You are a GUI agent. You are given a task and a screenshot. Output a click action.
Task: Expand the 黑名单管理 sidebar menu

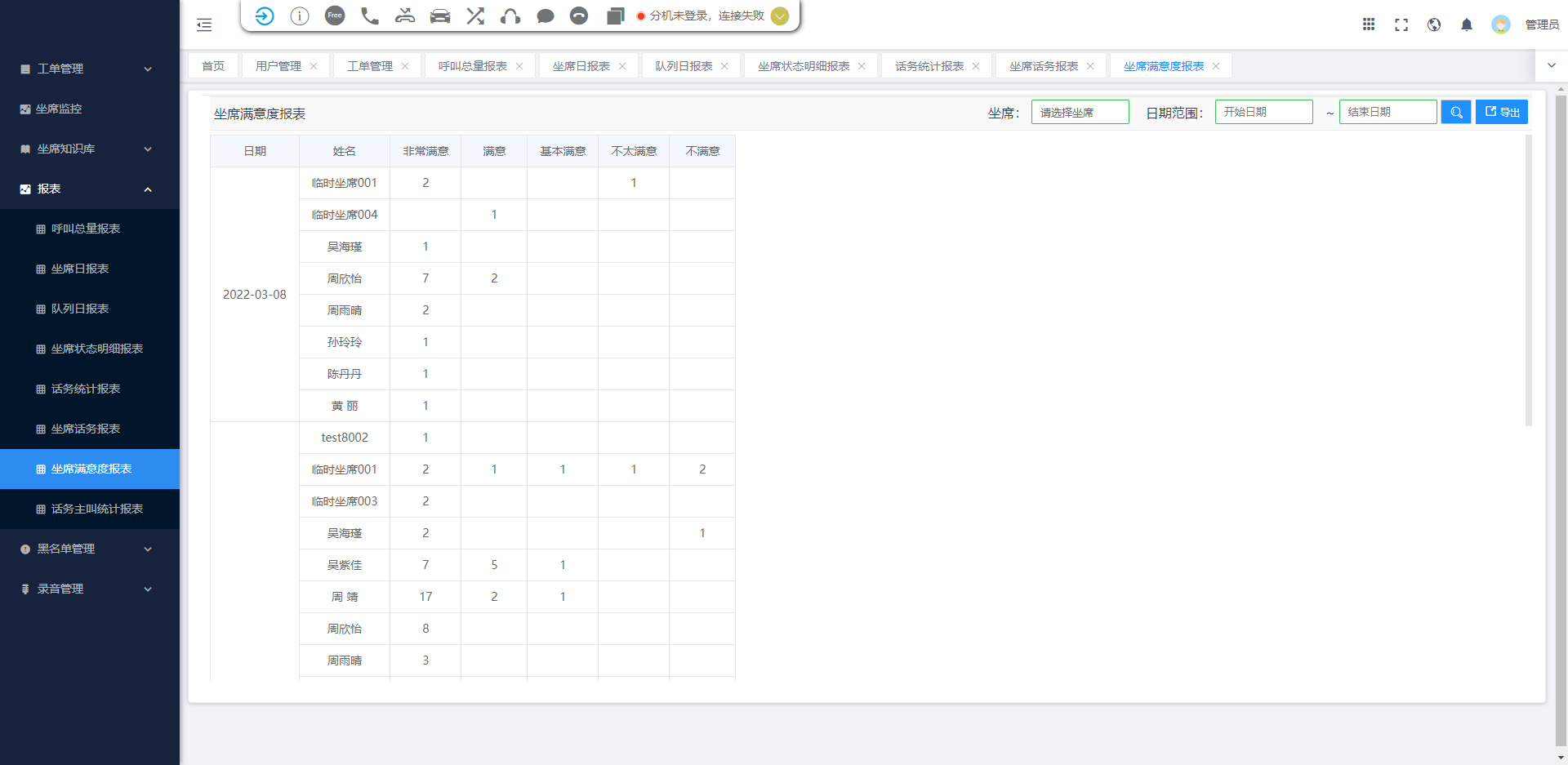click(90, 549)
